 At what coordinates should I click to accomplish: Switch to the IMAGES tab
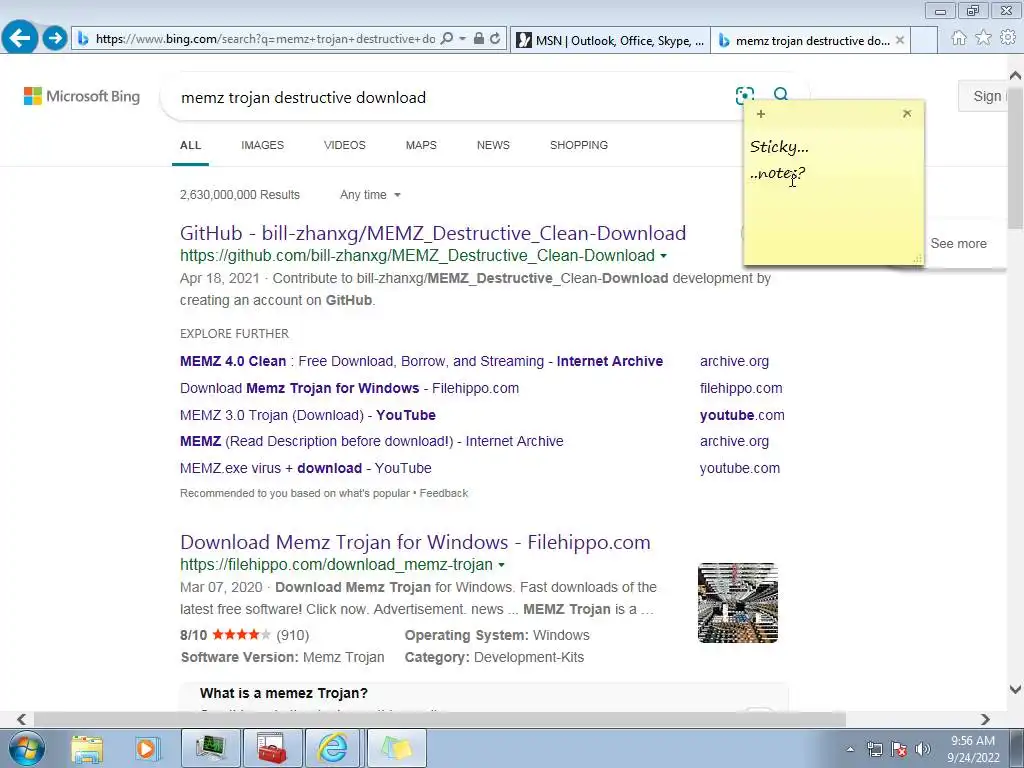pyautogui.click(x=263, y=145)
